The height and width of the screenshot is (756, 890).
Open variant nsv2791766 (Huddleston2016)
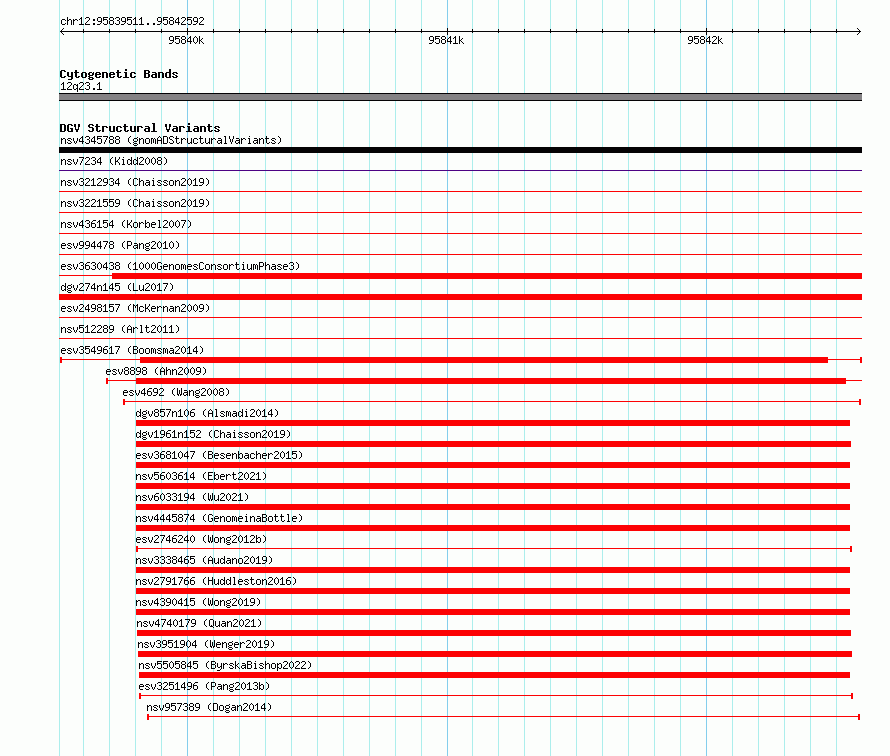(216, 581)
